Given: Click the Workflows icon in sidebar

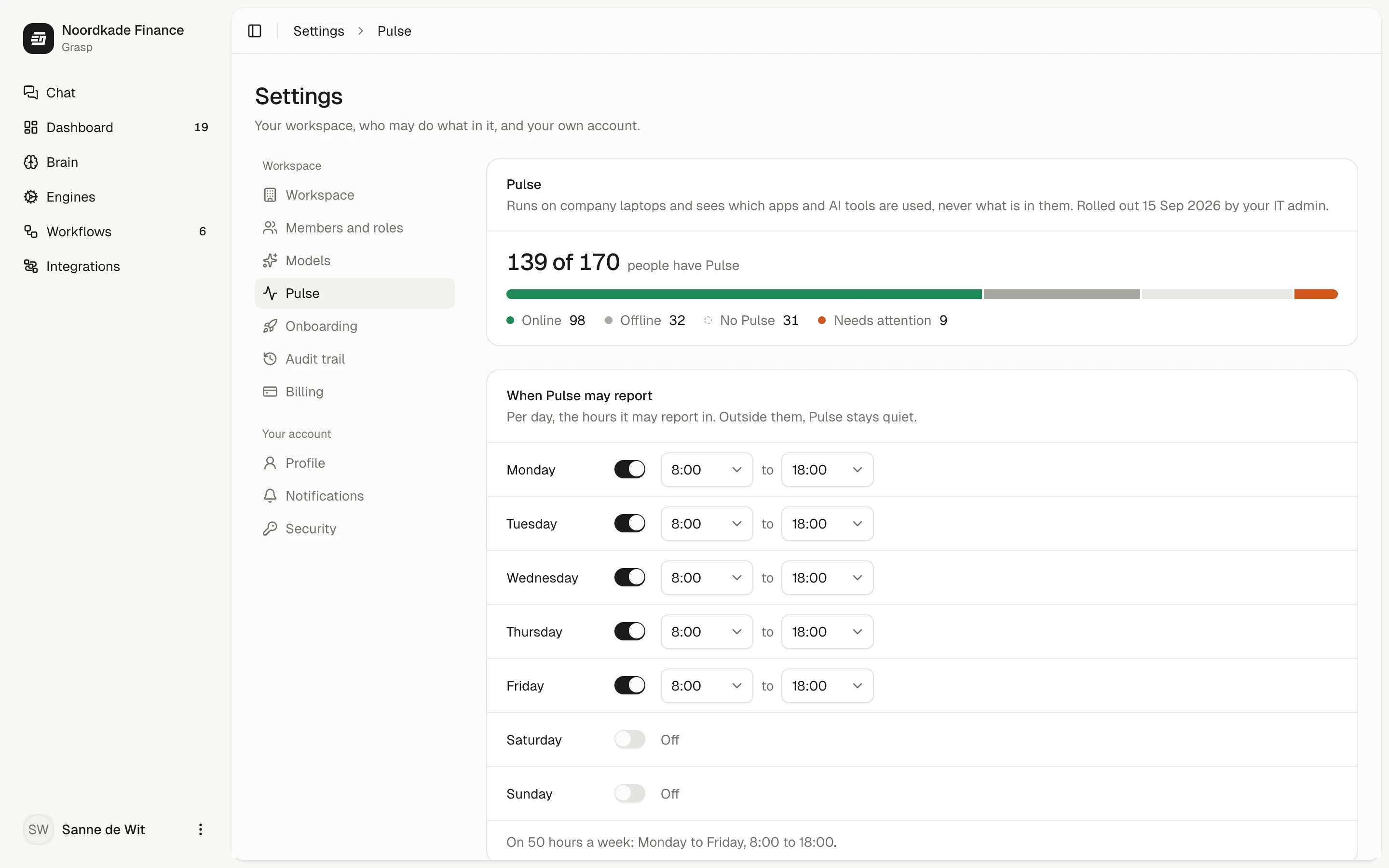Looking at the screenshot, I should tap(31, 231).
